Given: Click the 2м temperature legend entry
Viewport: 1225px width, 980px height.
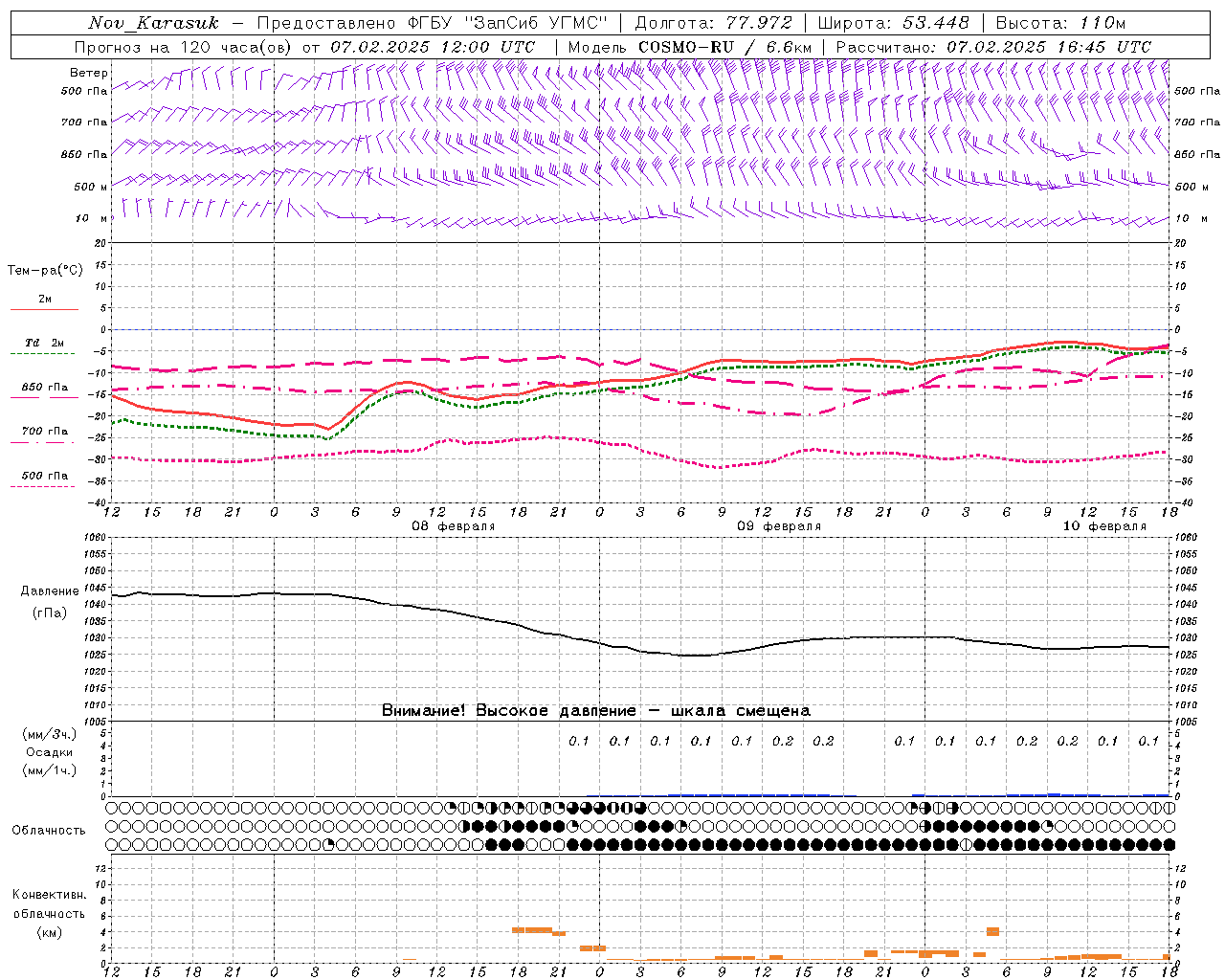Looking at the screenshot, I should point(45,300).
